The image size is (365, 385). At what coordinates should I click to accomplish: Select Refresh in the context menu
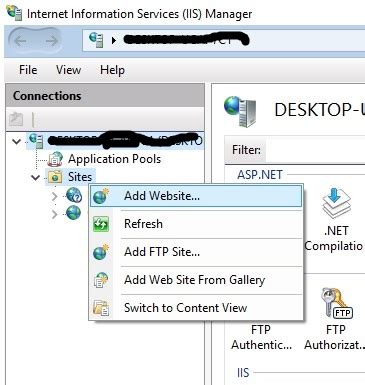point(196,224)
